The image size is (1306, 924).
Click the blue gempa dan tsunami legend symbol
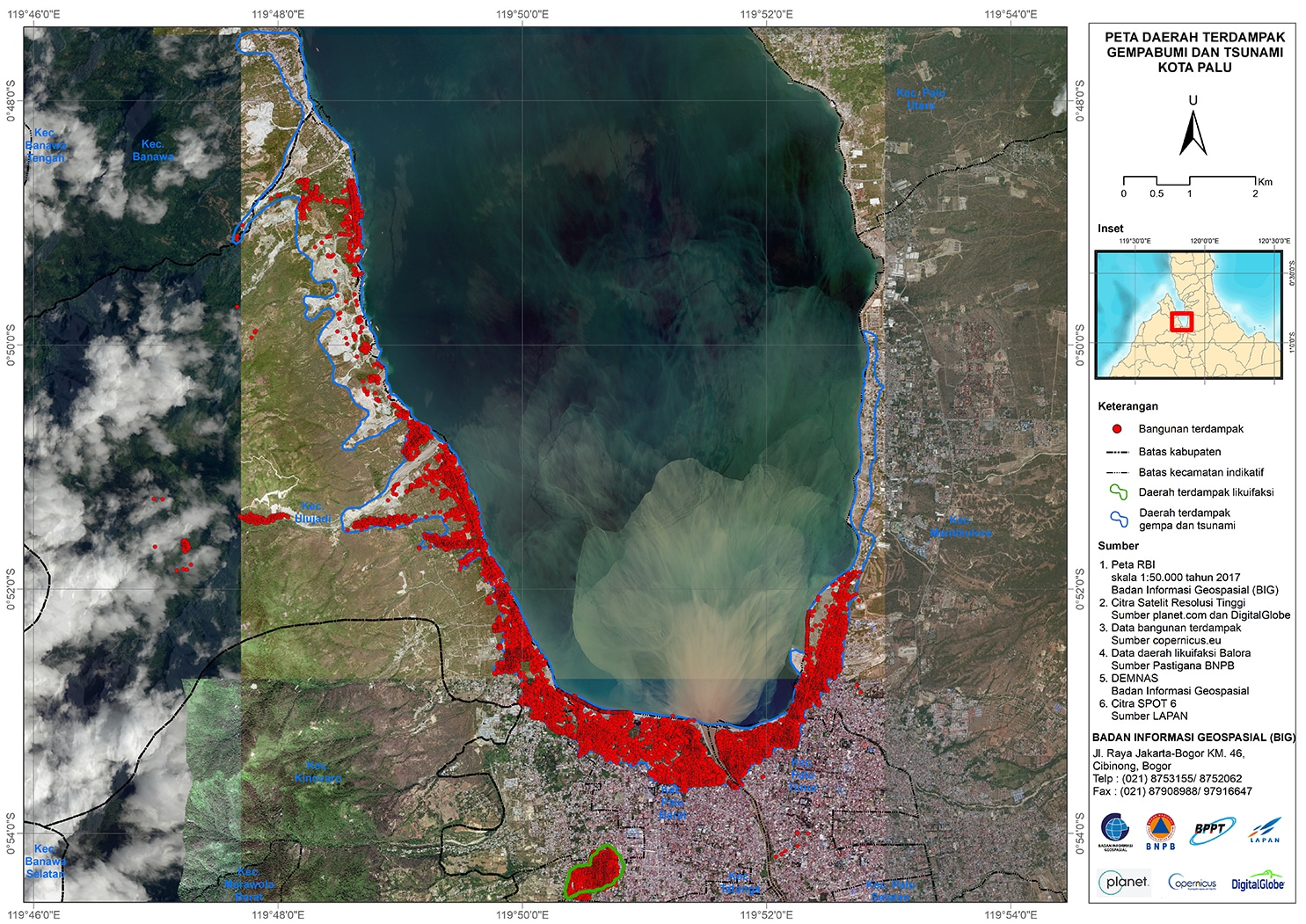point(1118,519)
